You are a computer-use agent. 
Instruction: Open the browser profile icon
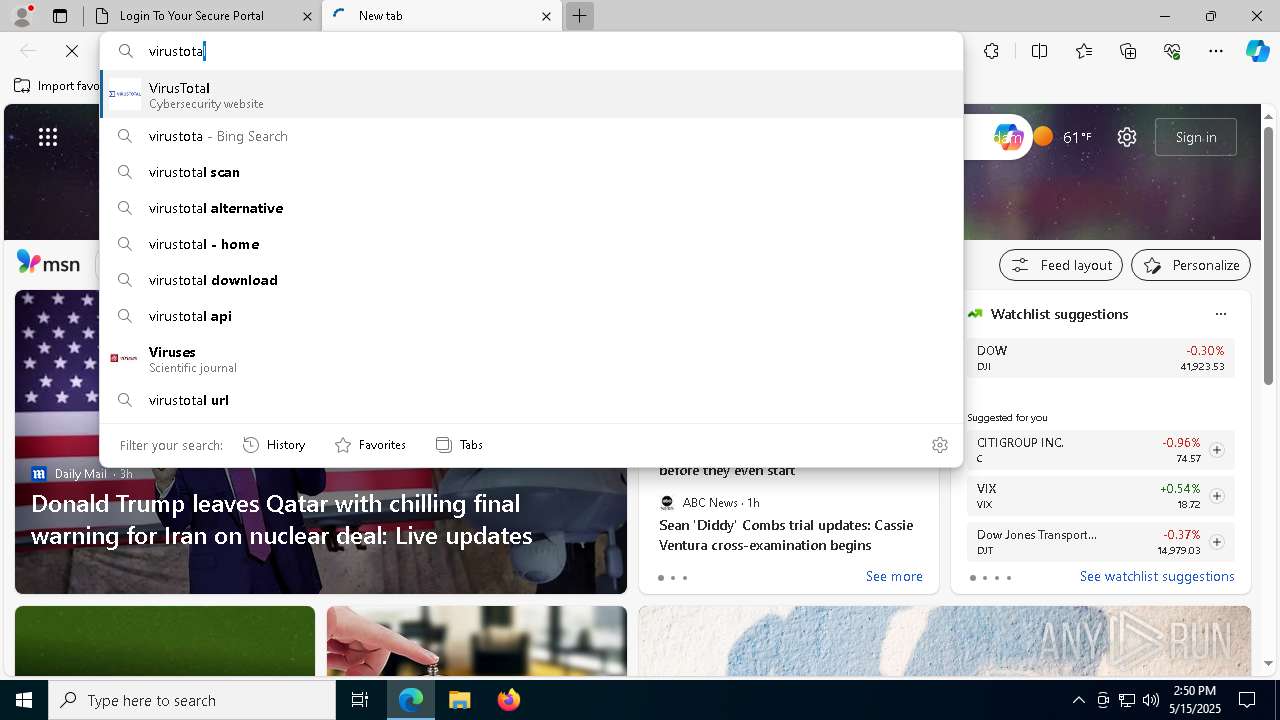22,15
